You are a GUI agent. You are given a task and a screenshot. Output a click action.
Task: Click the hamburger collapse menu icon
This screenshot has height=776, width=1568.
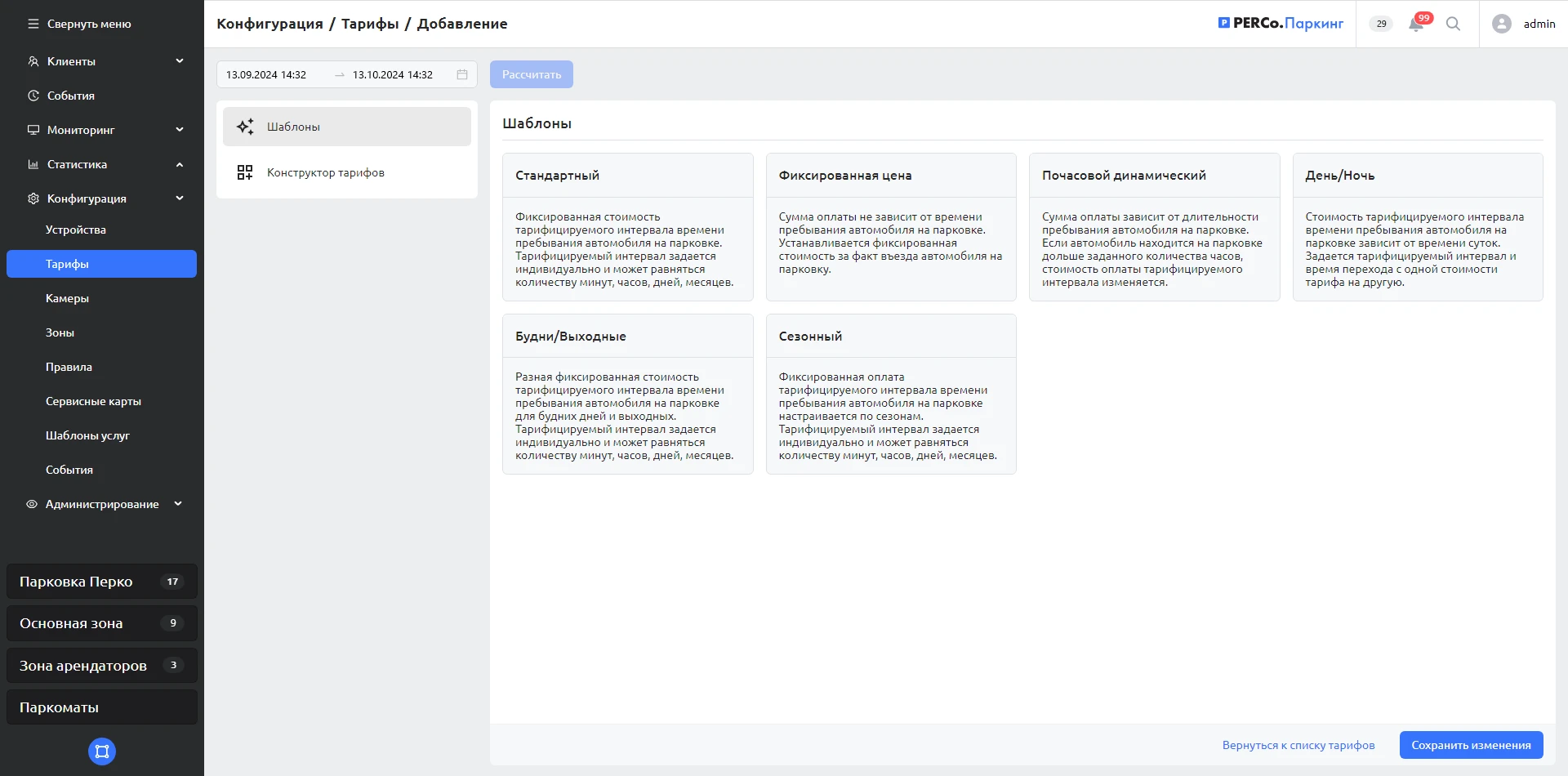pos(33,24)
